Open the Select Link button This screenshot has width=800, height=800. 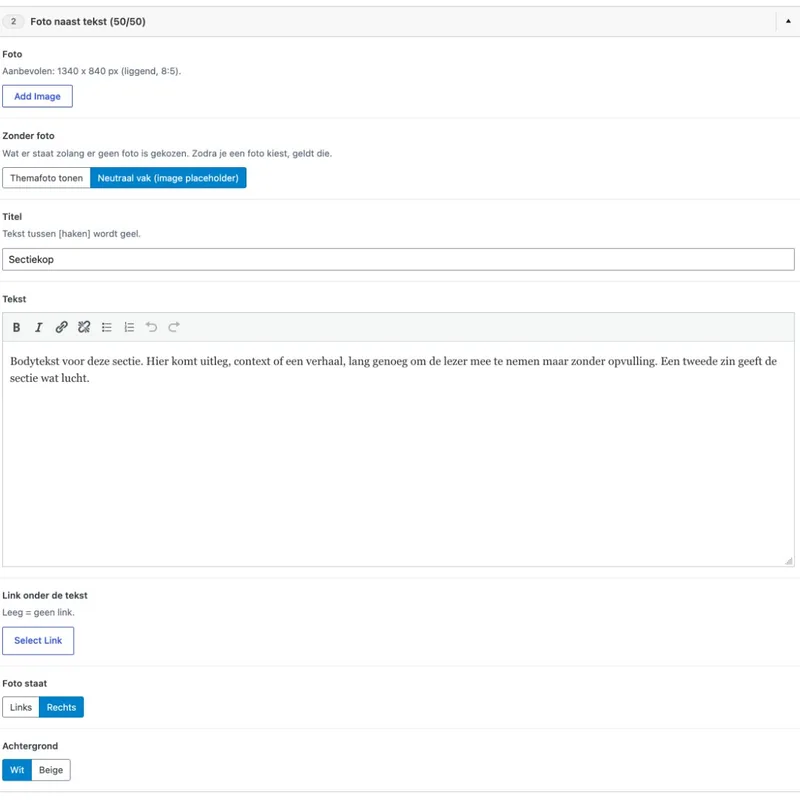coord(38,640)
